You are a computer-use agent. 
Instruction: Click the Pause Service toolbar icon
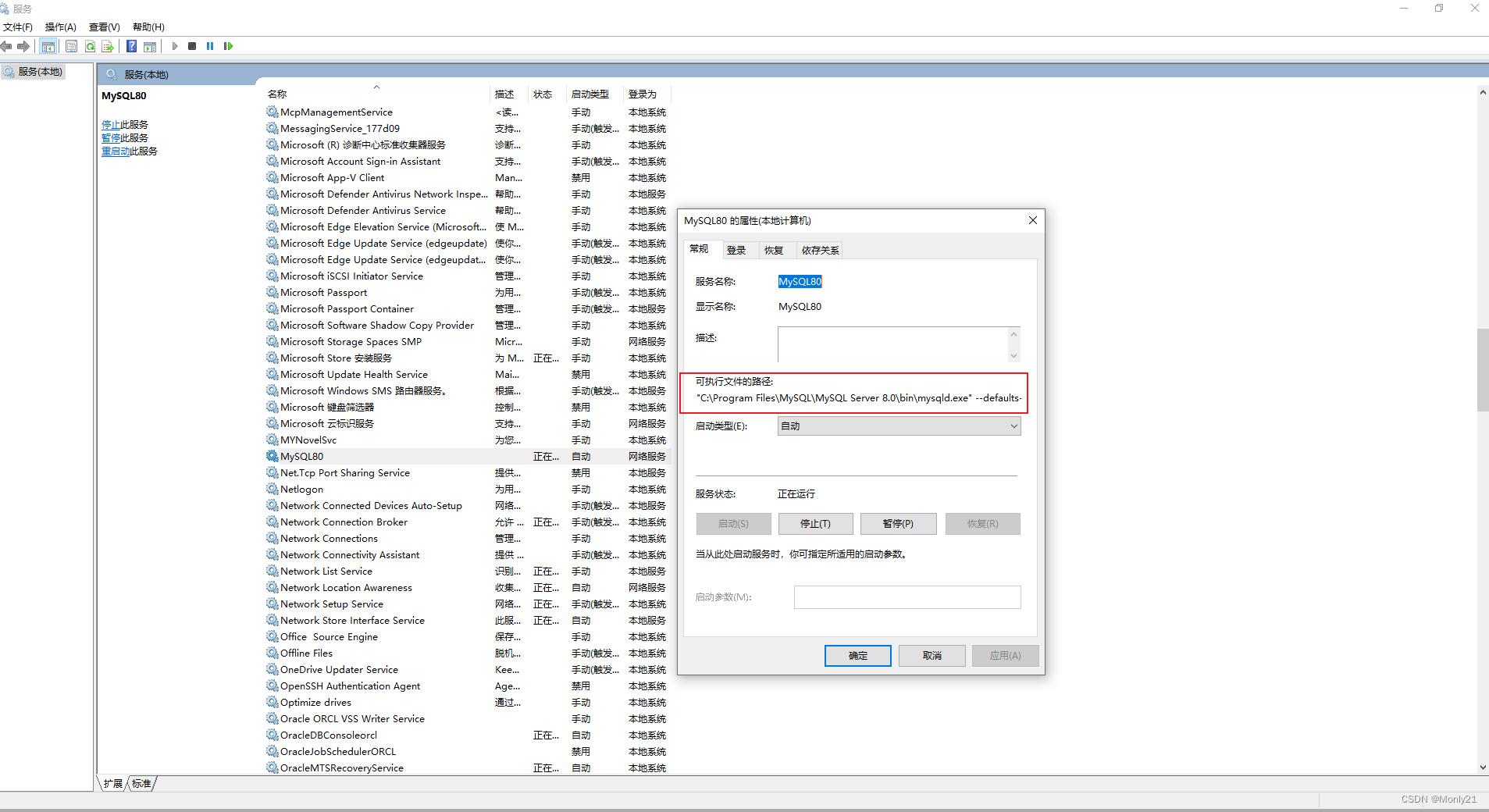click(210, 46)
